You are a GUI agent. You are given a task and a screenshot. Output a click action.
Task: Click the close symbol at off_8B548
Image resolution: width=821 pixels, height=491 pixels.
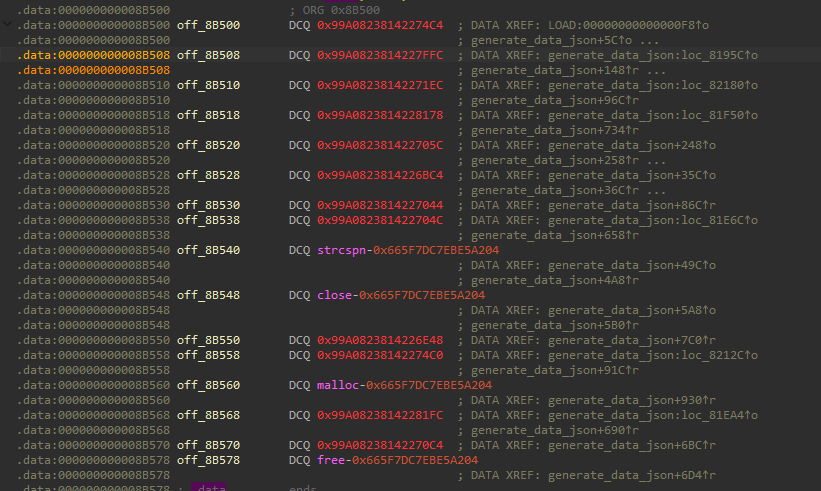(x=335, y=295)
